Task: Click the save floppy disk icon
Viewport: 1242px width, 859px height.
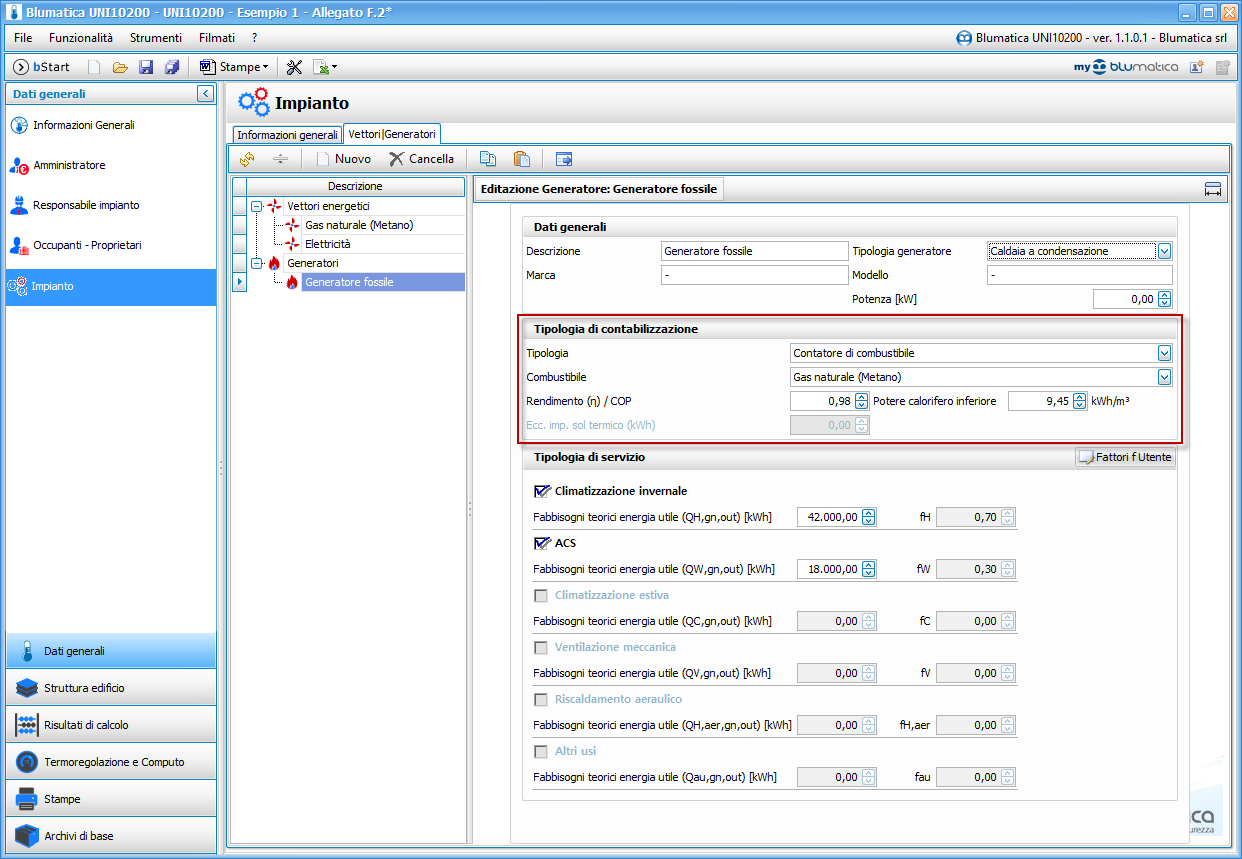Action: click(x=146, y=67)
